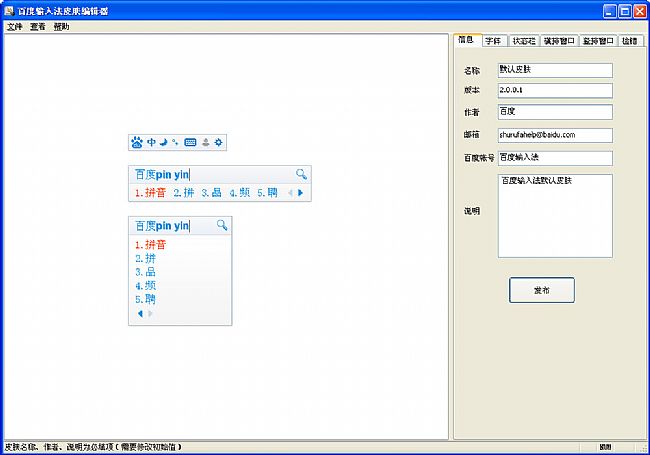Image resolution: width=650 pixels, height=455 pixels.
Task: Click the 说明 description text area
Action: coord(555,216)
